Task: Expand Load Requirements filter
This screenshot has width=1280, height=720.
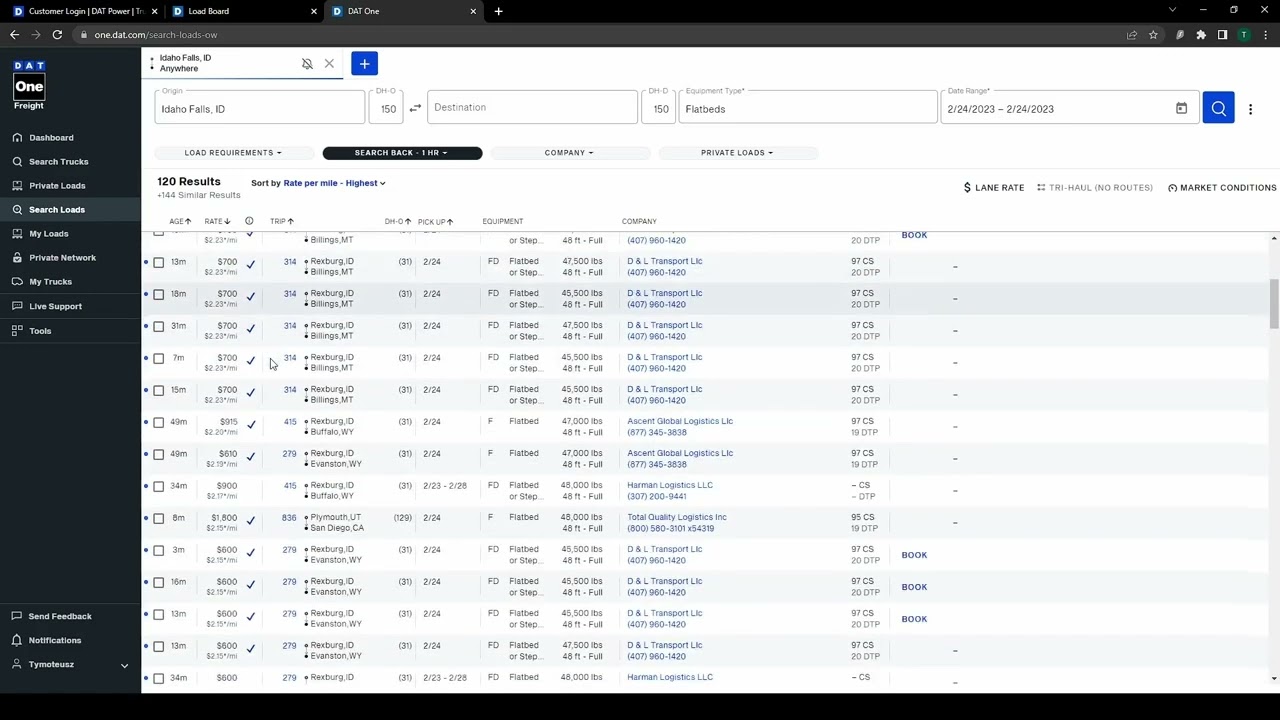Action: click(x=233, y=153)
